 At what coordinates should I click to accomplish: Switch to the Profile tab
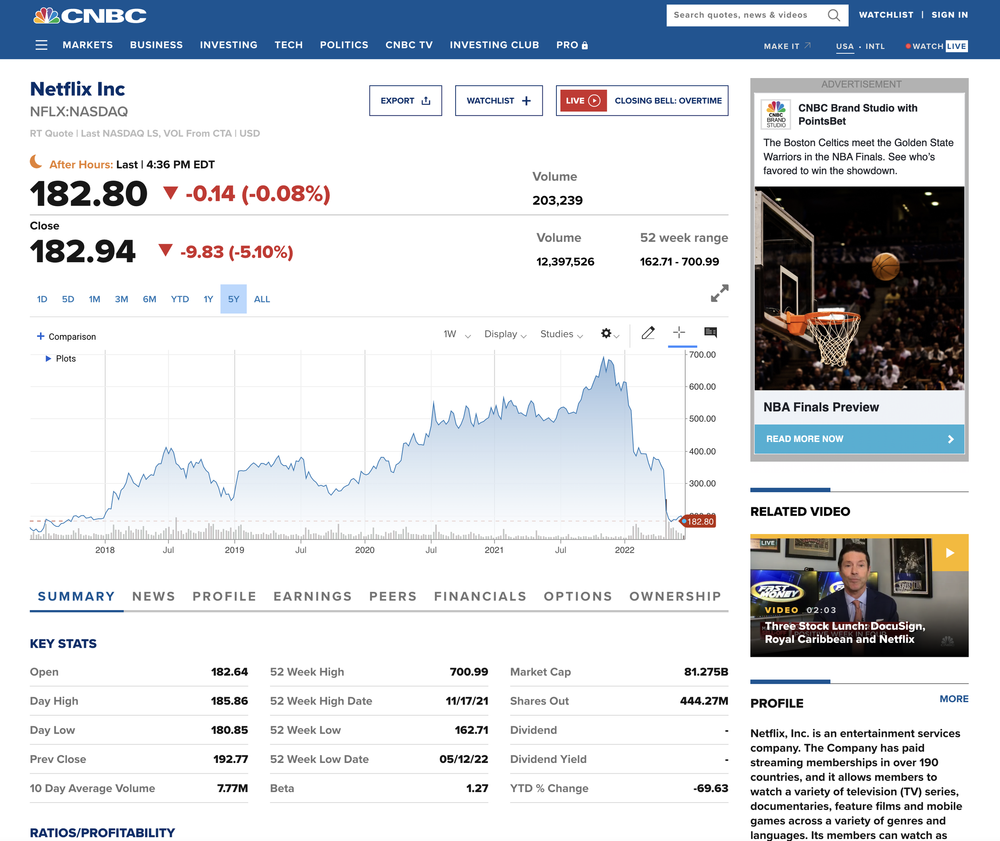point(224,596)
